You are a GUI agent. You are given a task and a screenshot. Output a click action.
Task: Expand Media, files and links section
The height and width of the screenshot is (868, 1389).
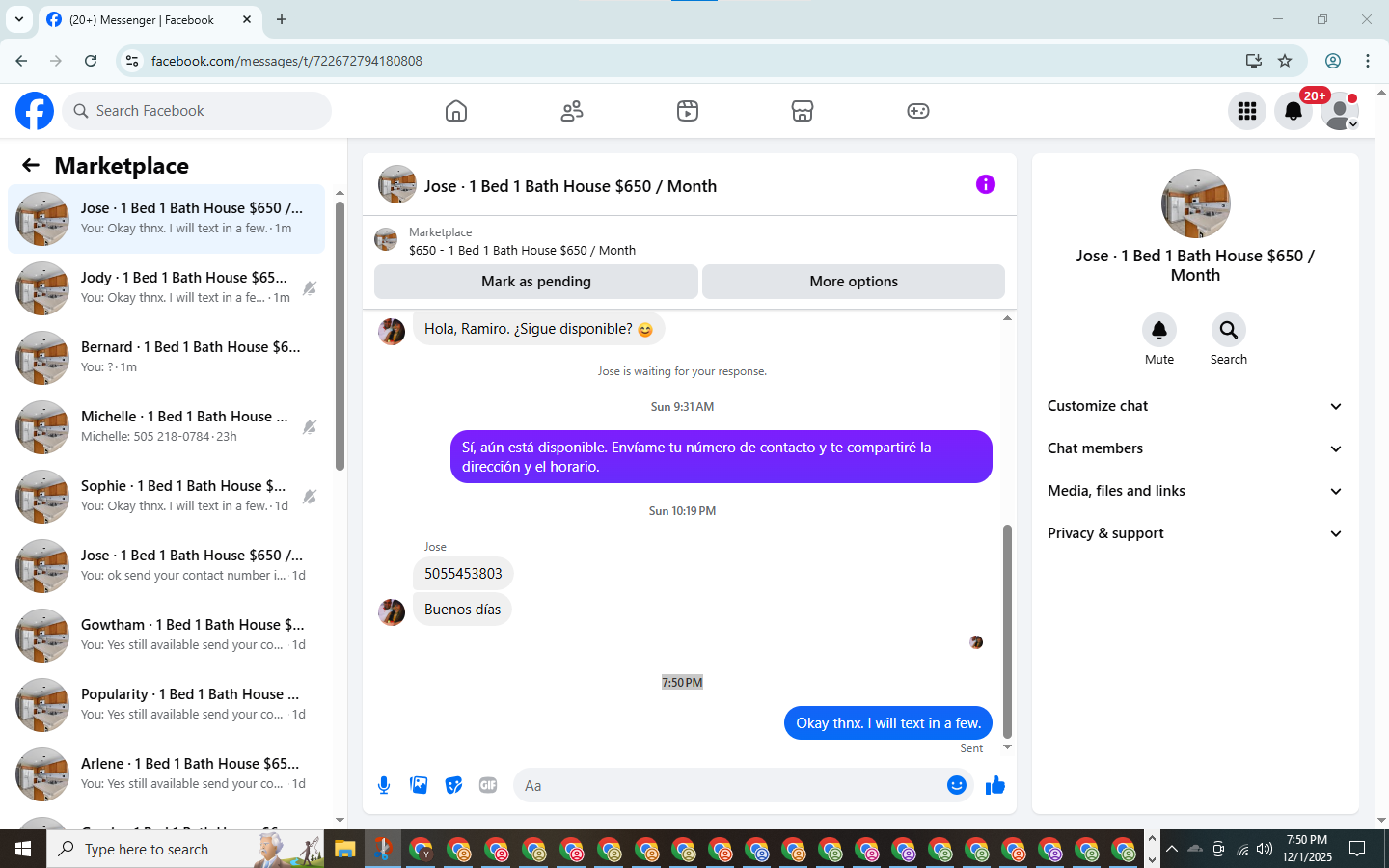click(x=1195, y=491)
